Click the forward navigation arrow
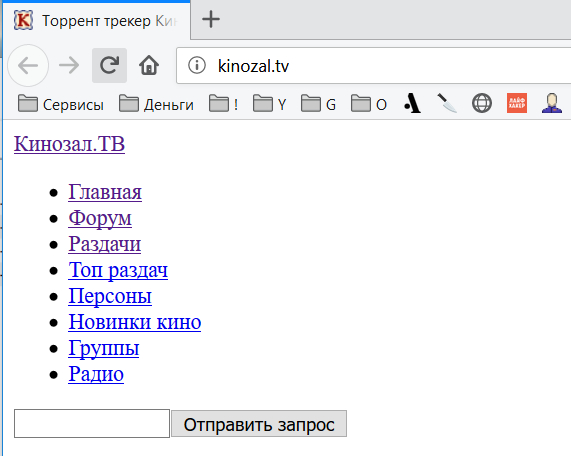Viewport: 571px width, 456px height. click(69, 66)
